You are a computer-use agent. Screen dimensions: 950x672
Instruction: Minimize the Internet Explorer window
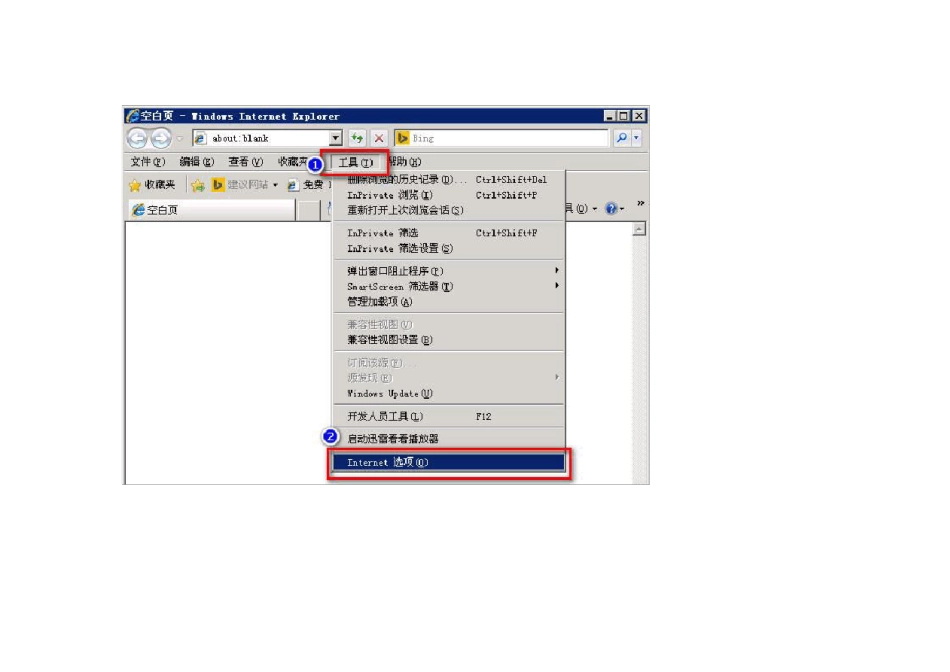click(610, 116)
